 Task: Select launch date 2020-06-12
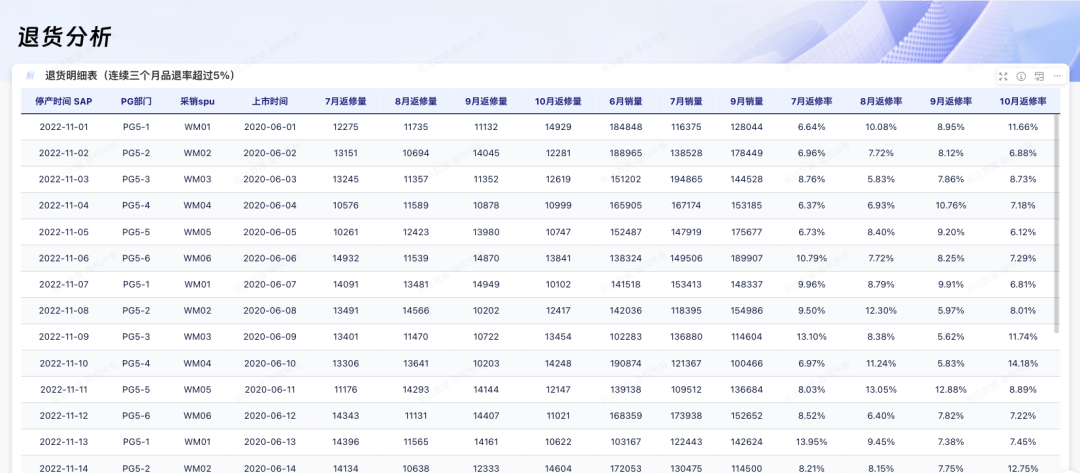click(x=270, y=415)
